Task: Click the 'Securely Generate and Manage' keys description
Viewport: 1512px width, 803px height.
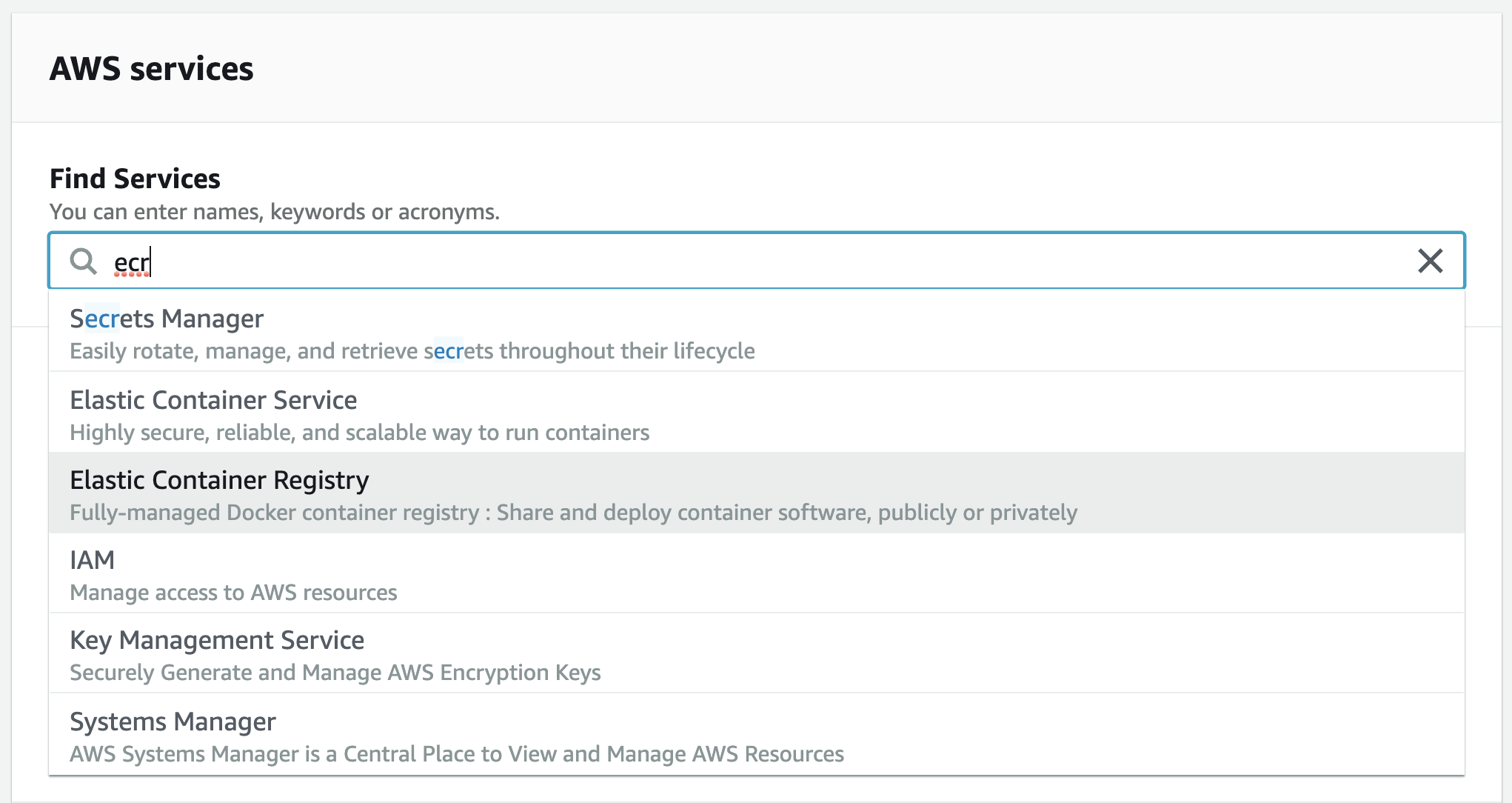Action: (x=335, y=673)
